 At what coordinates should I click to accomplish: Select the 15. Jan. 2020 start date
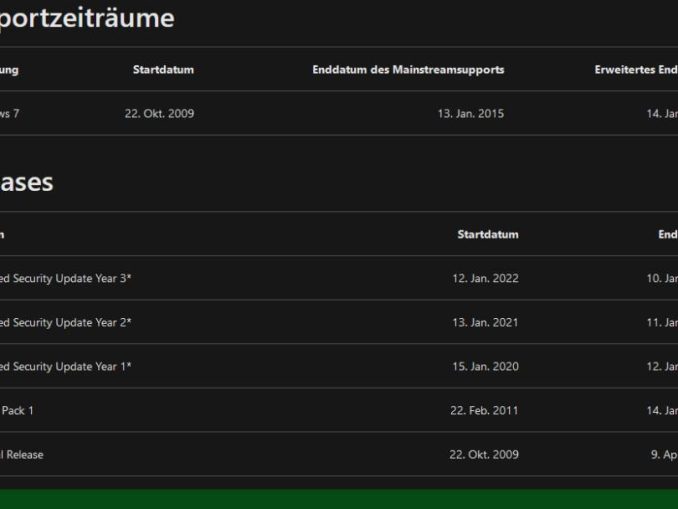[486, 367]
